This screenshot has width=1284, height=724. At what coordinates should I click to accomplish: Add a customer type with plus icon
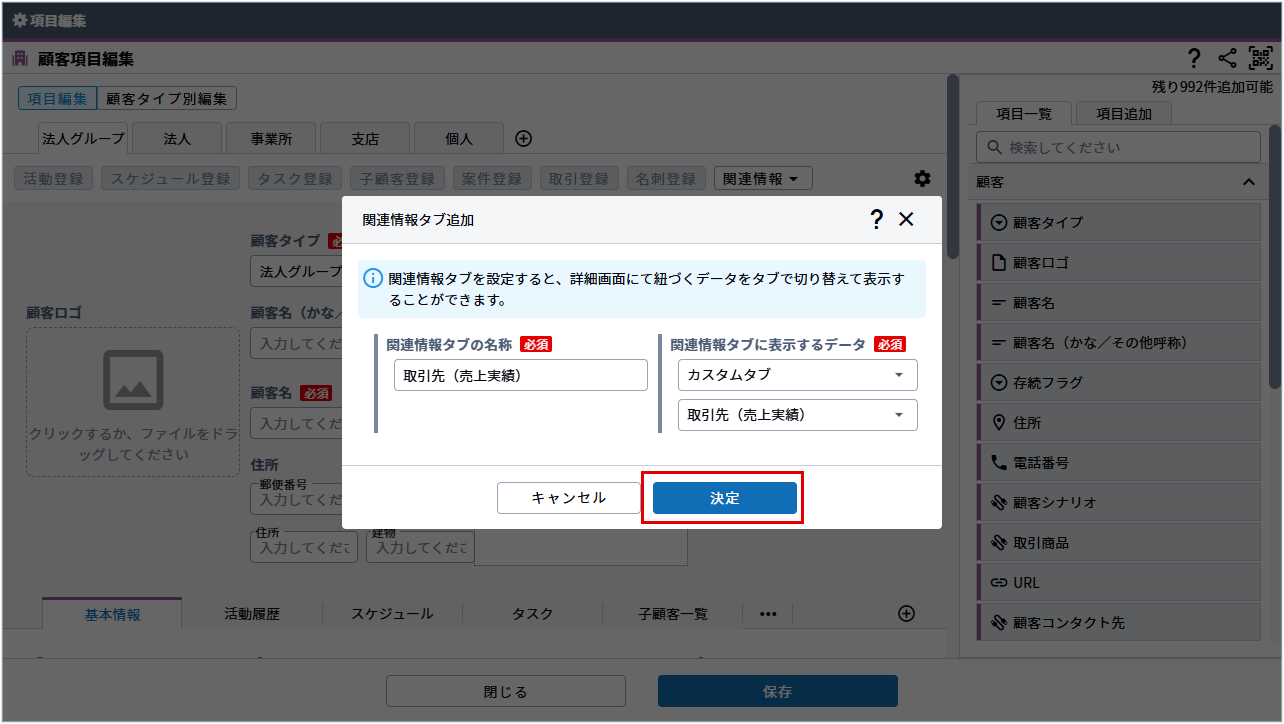pos(523,139)
